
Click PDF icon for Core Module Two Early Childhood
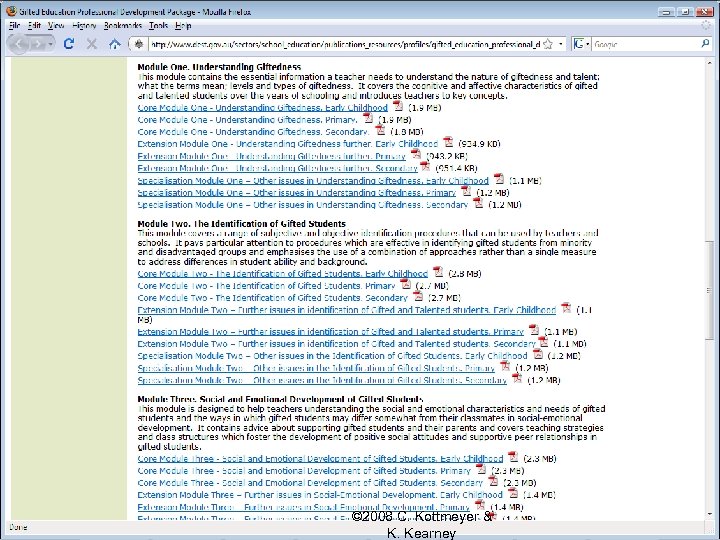point(438,272)
